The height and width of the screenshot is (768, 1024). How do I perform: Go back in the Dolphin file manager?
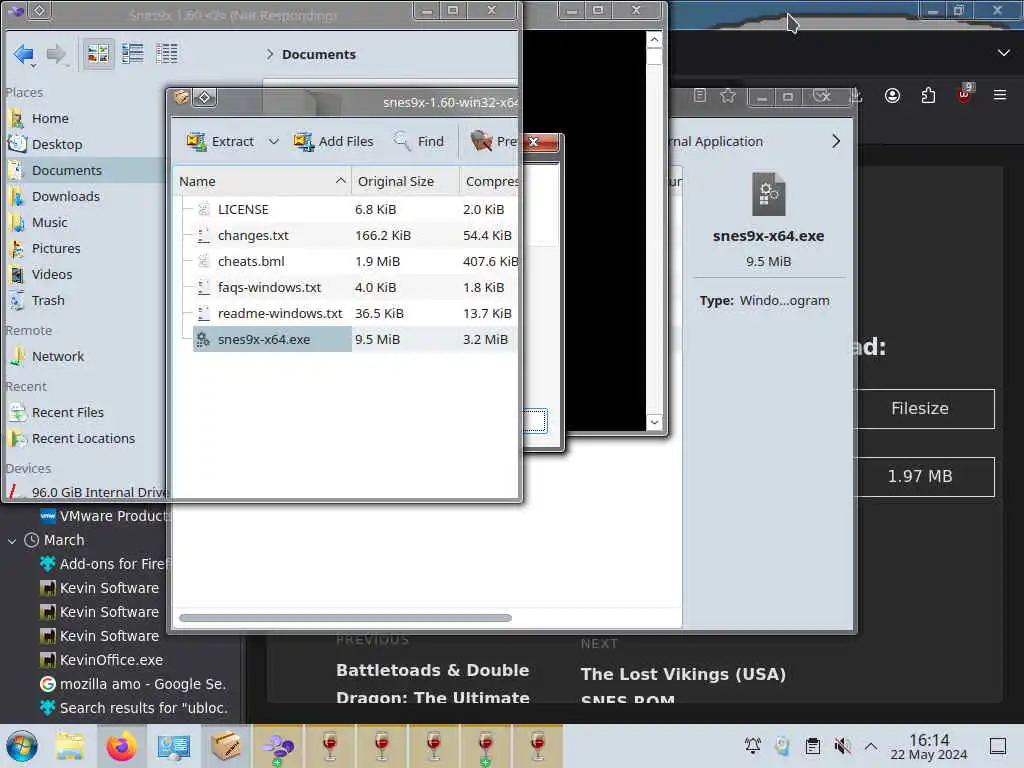click(x=24, y=54)
